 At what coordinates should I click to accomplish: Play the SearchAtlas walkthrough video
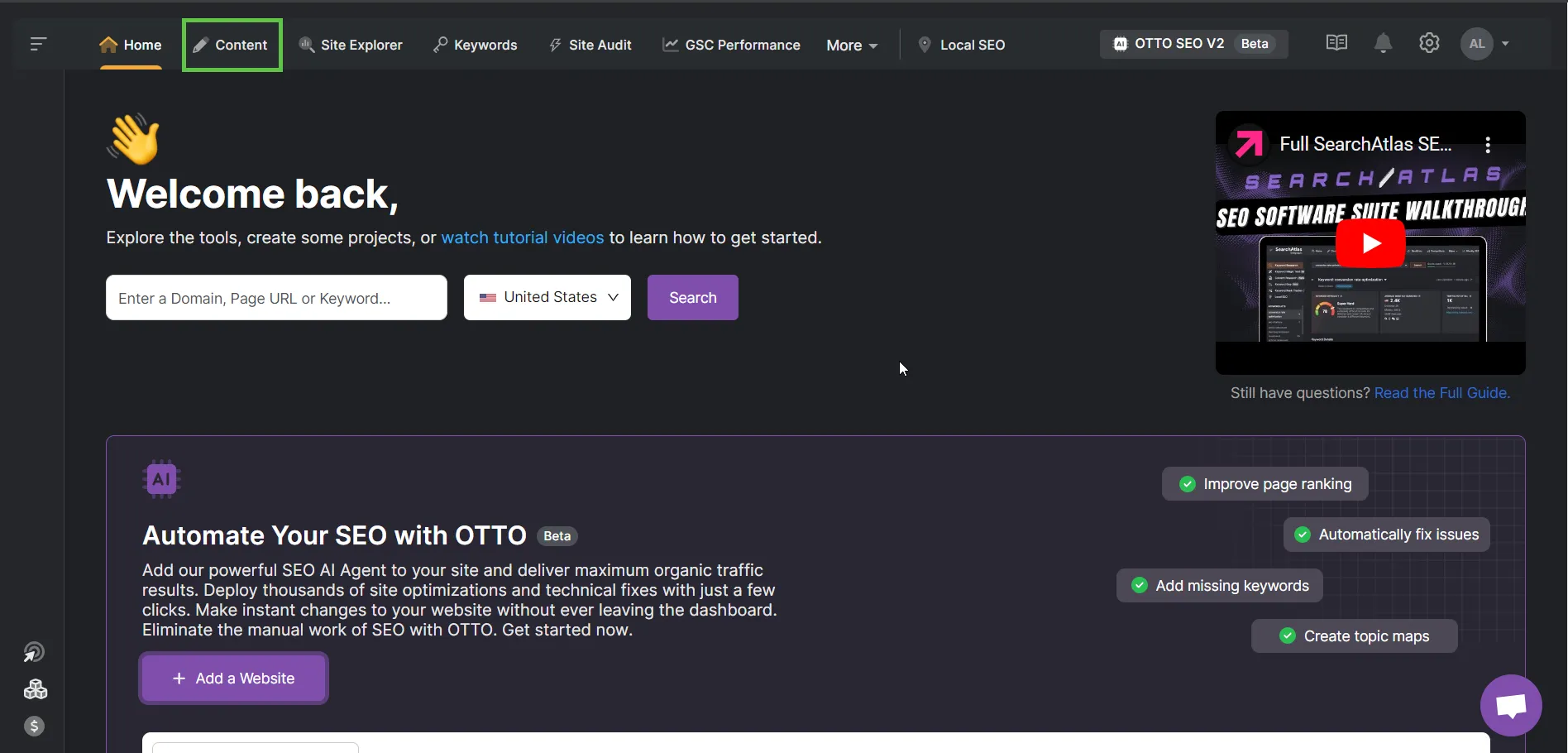coord(1370,243)
